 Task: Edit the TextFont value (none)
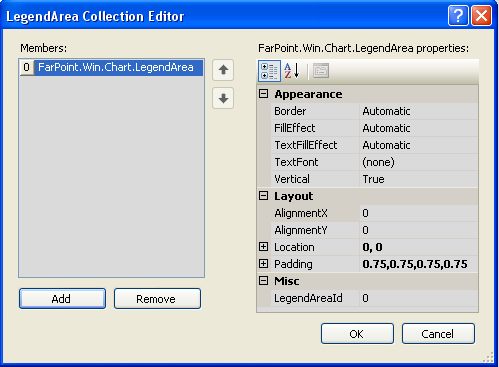tap(419, 162)
